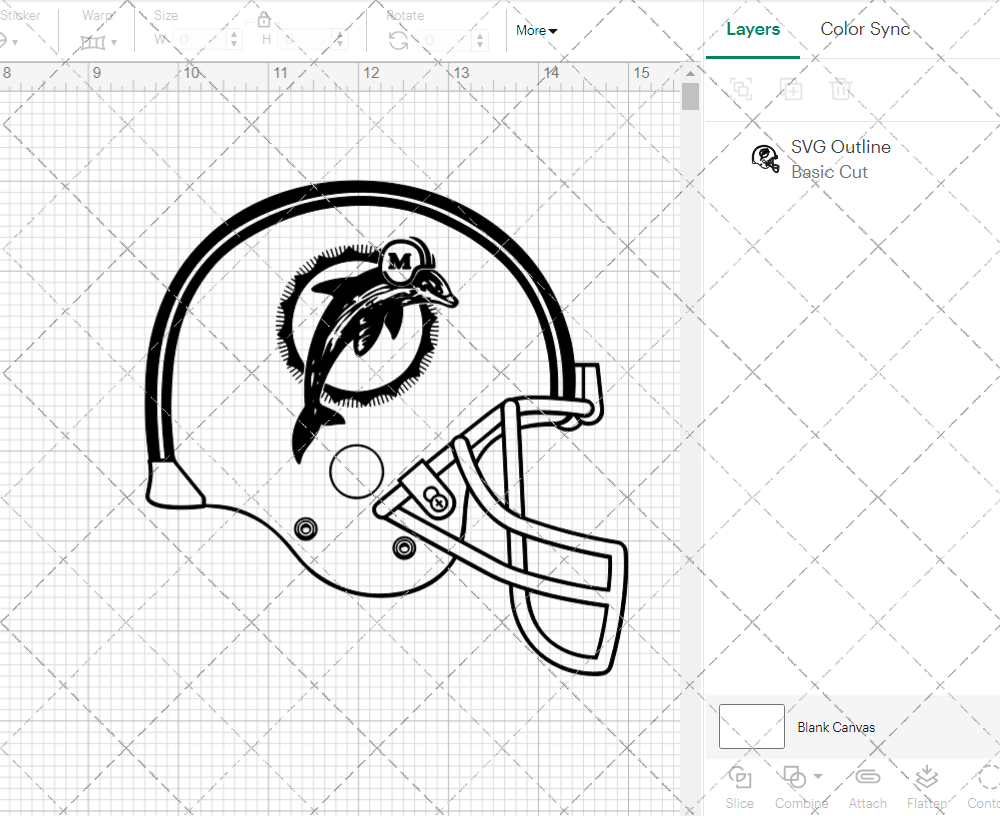The image size is (1000, 816).
Task: Click the Warp effect icon
Action: click(x=95, y=42)
